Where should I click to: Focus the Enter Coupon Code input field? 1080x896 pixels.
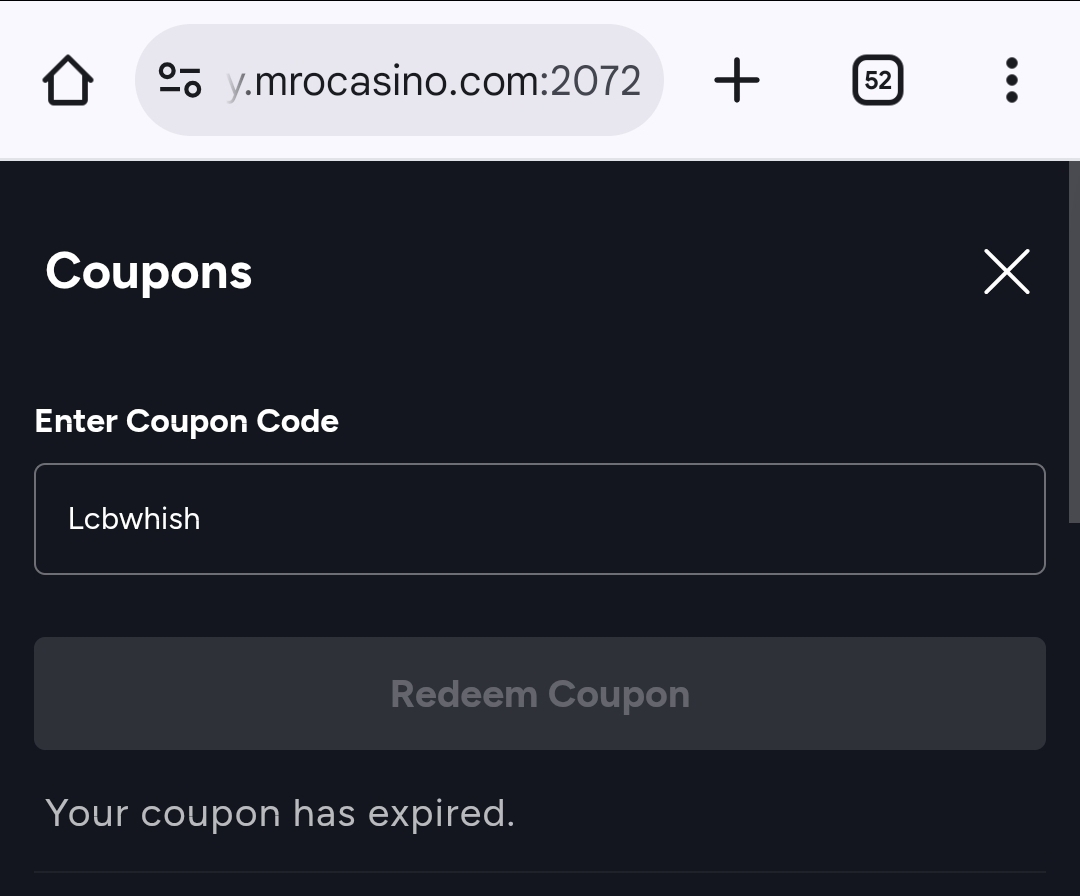[x=540, y=519]
